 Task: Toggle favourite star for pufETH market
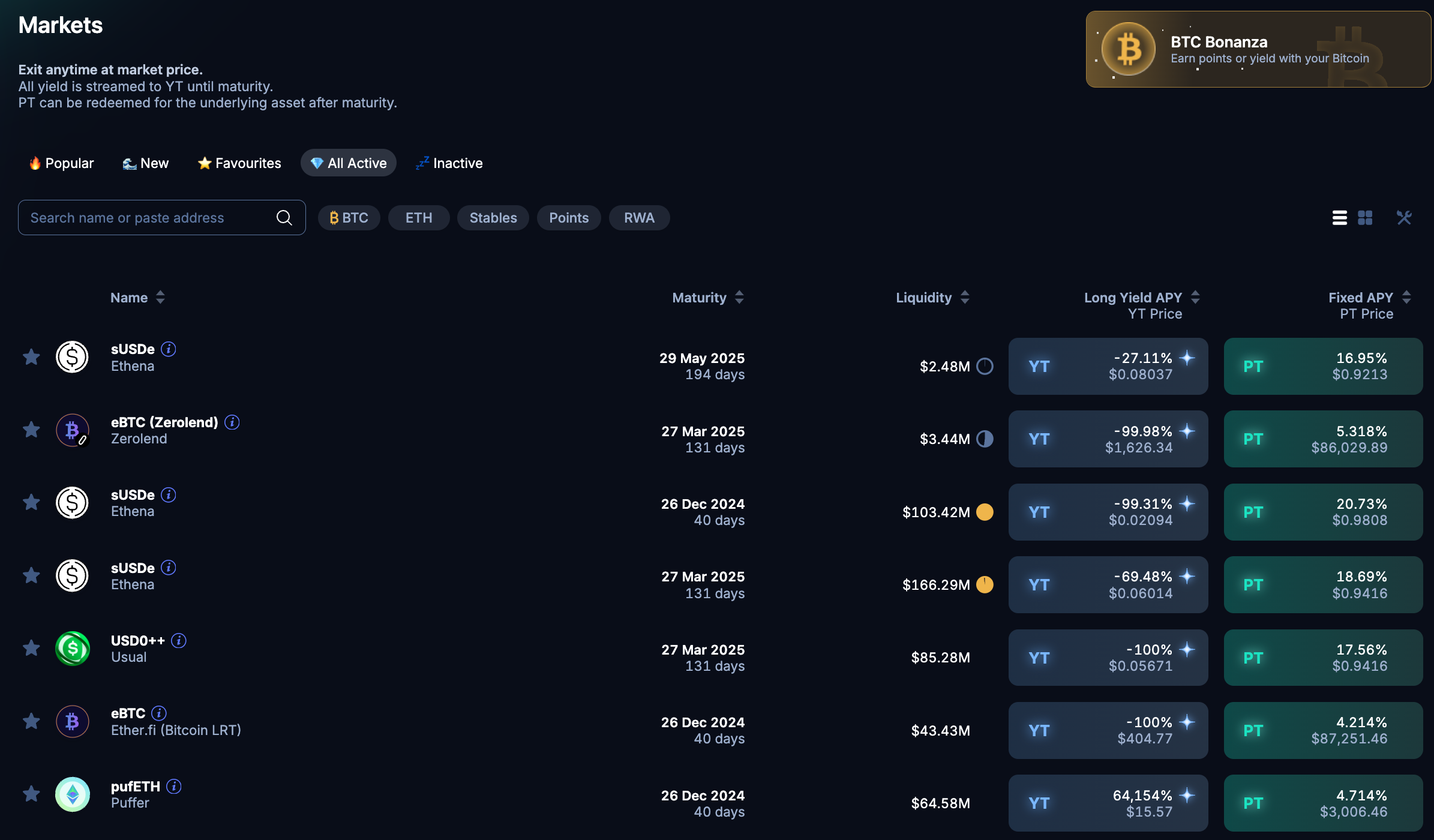click(x=31, y=794)
